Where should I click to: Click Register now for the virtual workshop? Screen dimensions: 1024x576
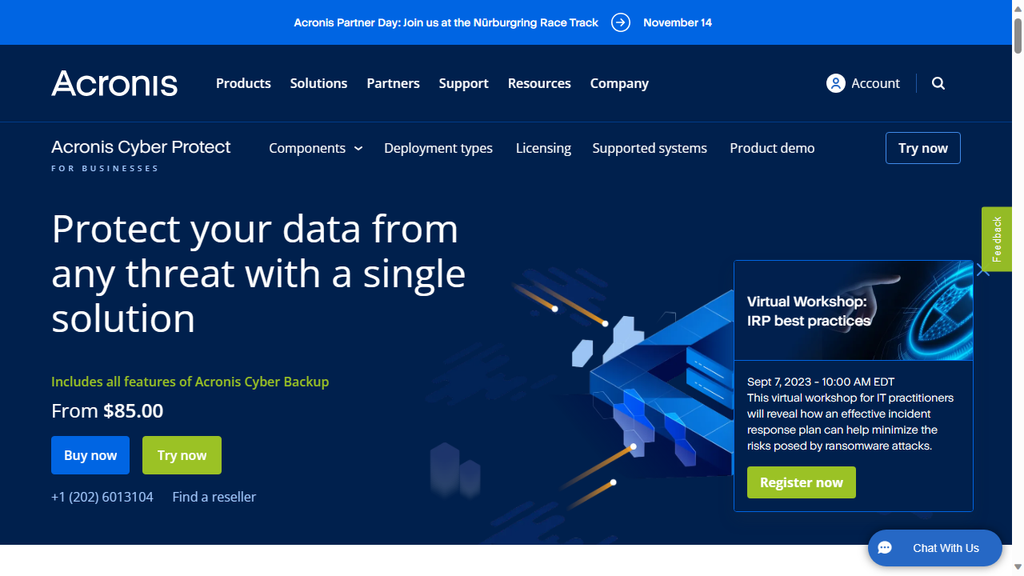tap(801, 482)
